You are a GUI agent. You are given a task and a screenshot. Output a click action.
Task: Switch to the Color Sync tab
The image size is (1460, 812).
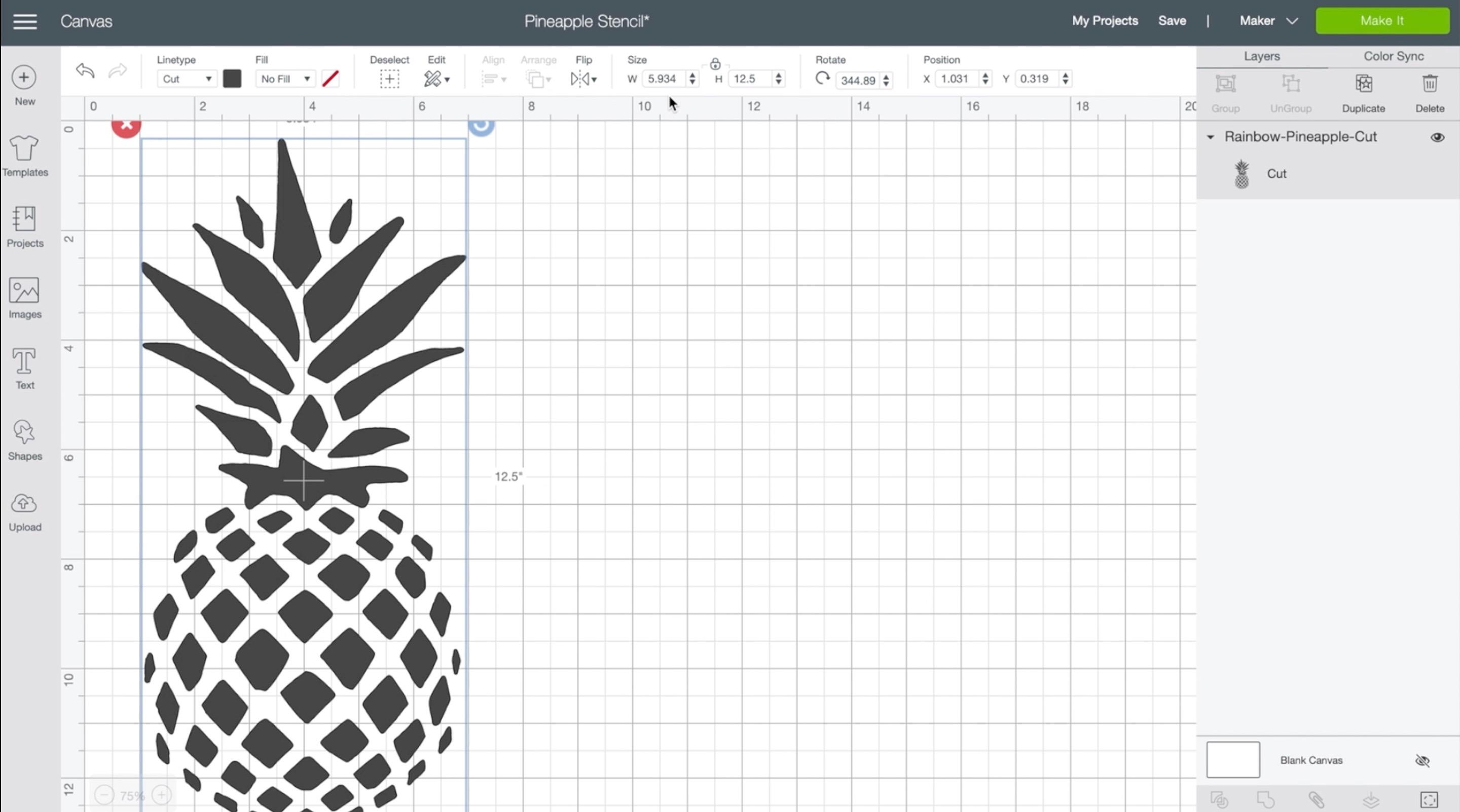(1393, 56)
